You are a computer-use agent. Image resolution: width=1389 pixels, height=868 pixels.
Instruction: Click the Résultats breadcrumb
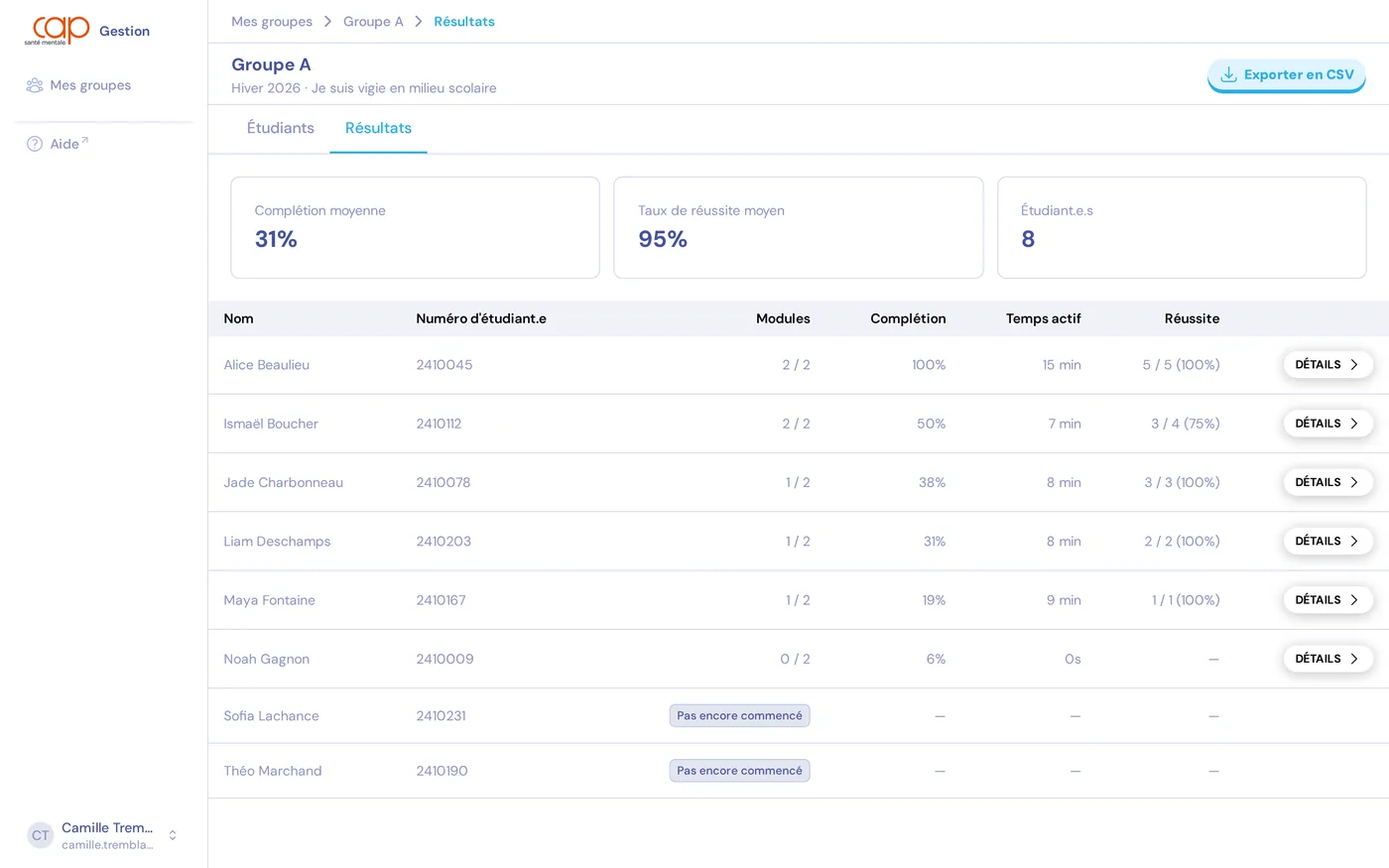[464, 22]
